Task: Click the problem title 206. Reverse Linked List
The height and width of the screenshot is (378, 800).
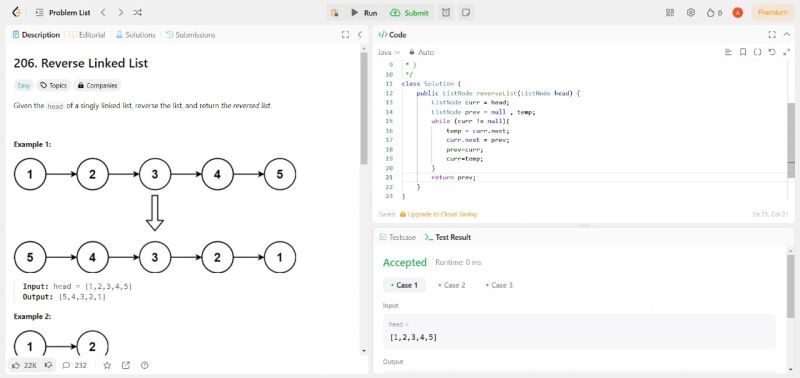Action: (81, 63)
